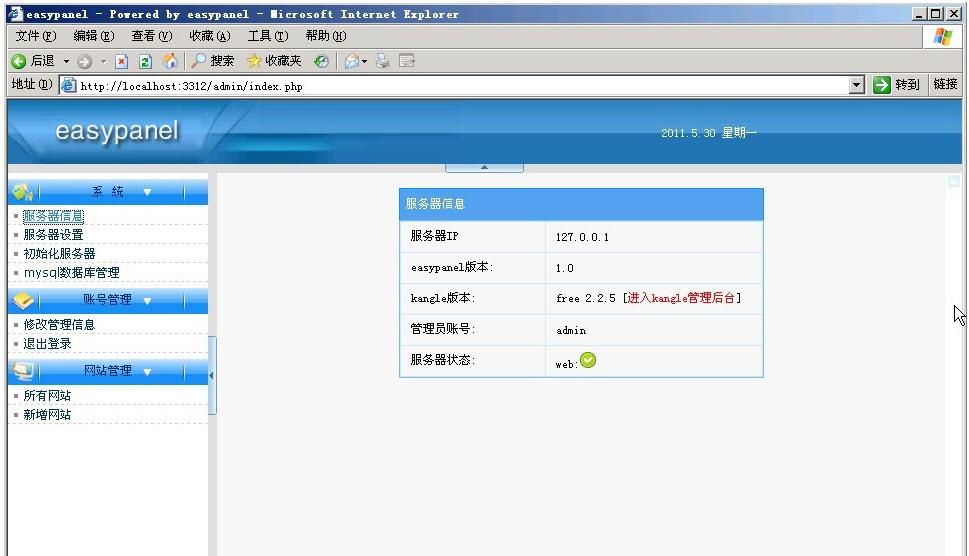969x556 pixels.
Task: Click the admin account value
Action: (571, 331)
